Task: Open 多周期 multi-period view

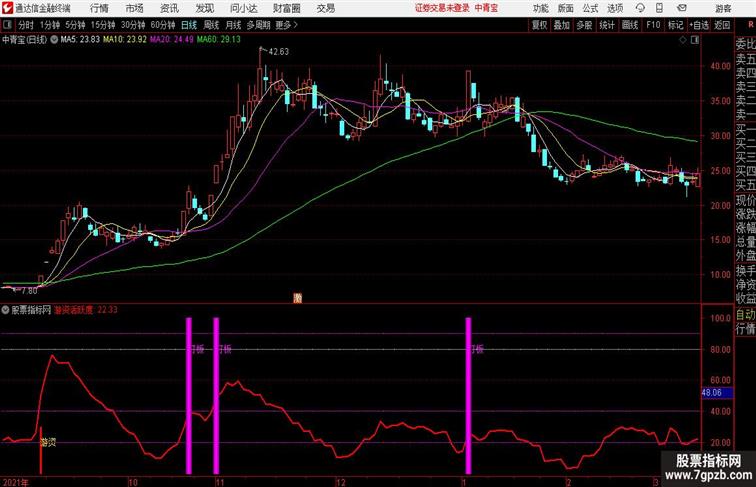Action: pyautogui.click(x=258, y=25)
